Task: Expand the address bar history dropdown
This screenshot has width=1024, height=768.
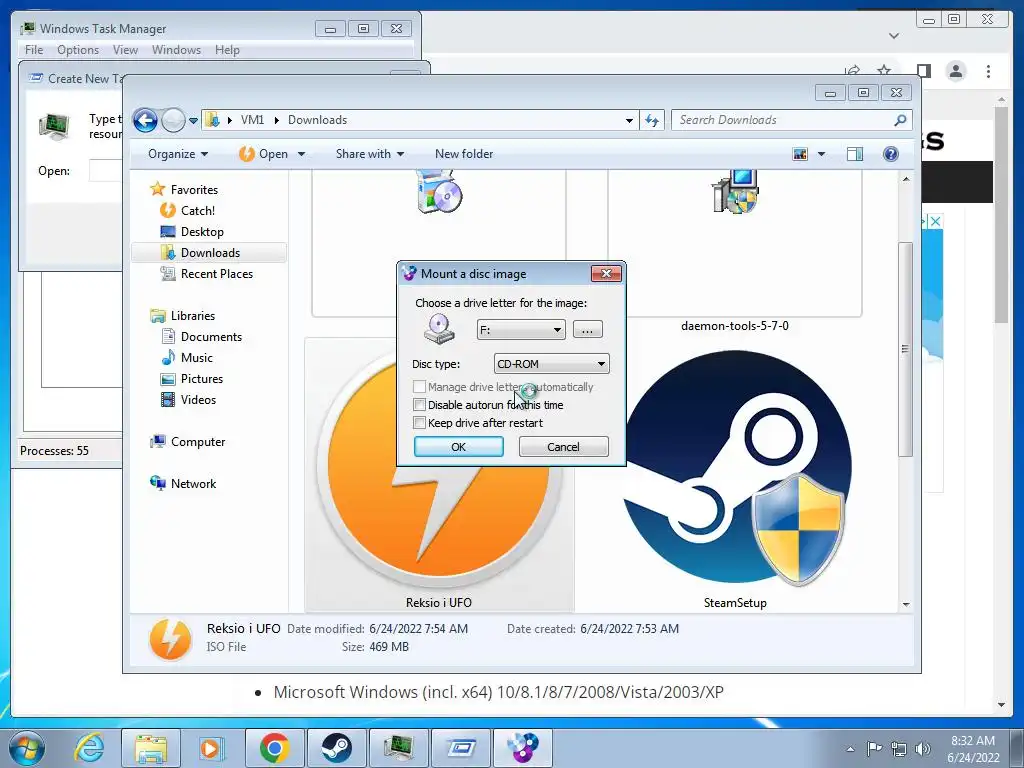Action: [629, 120]
